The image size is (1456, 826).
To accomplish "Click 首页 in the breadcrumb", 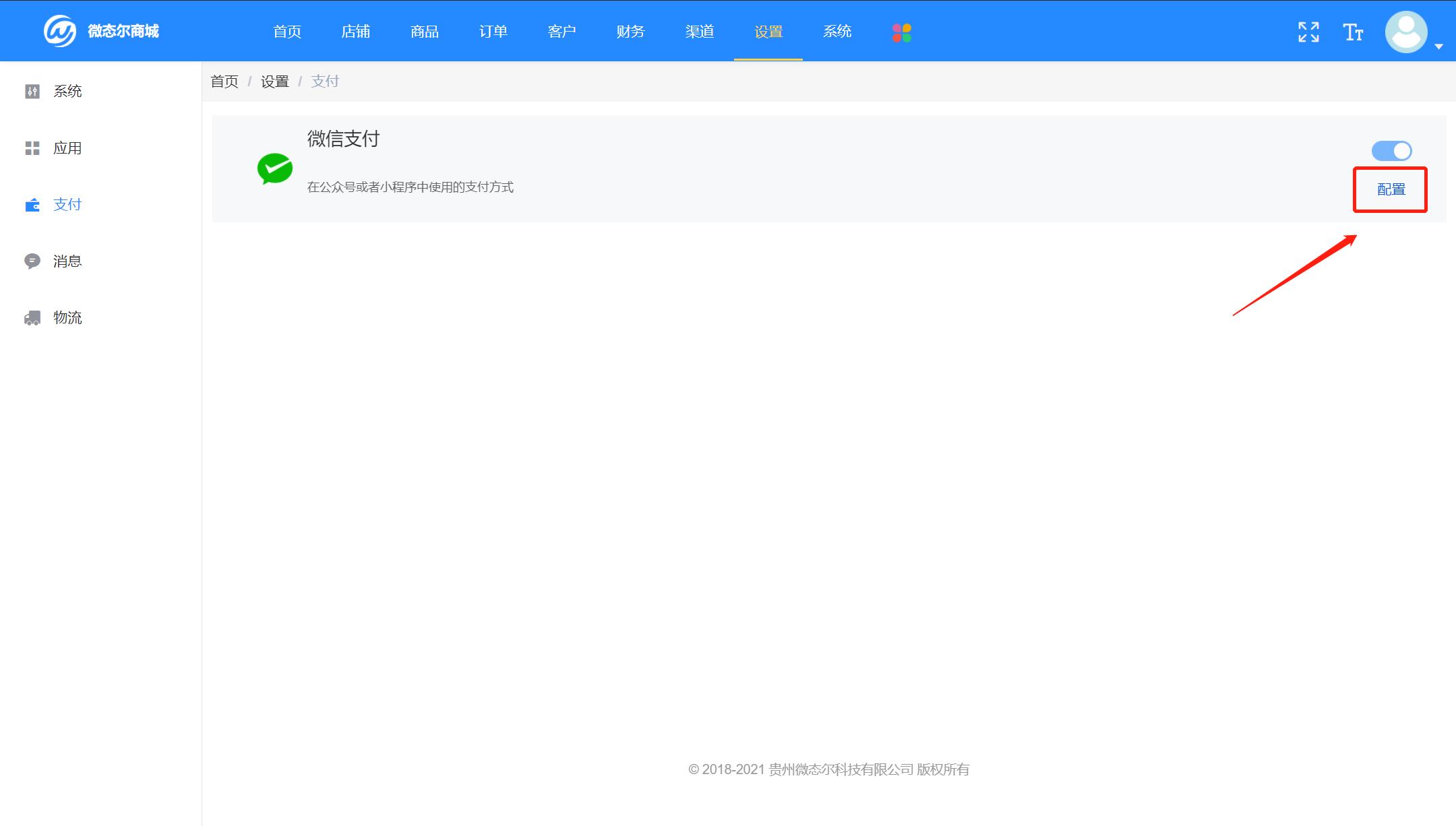I will 224,82.
